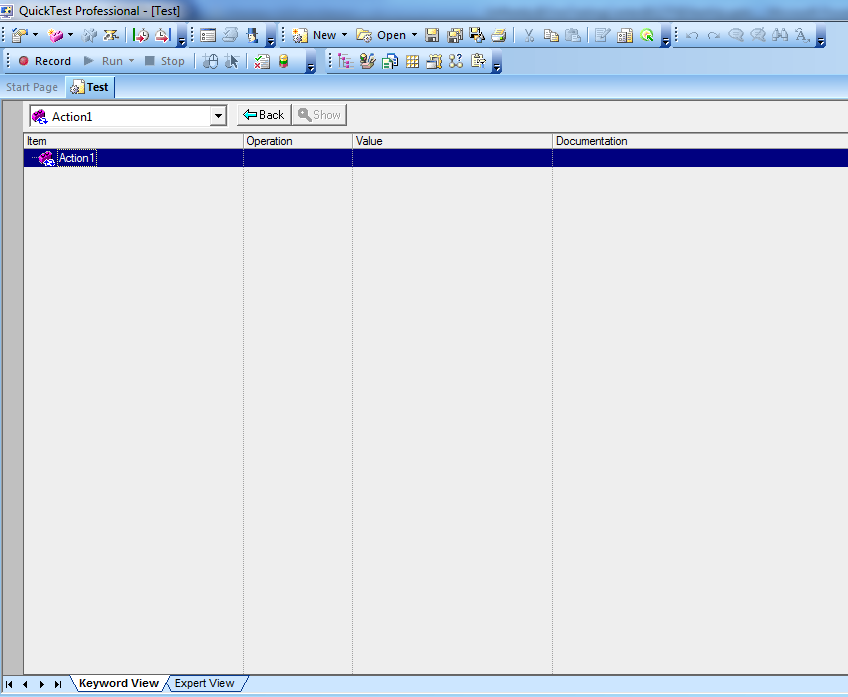Open the checkpoint icon's dropdown arrow
This screenshot has width=848, height=697.
coord(35,35)
